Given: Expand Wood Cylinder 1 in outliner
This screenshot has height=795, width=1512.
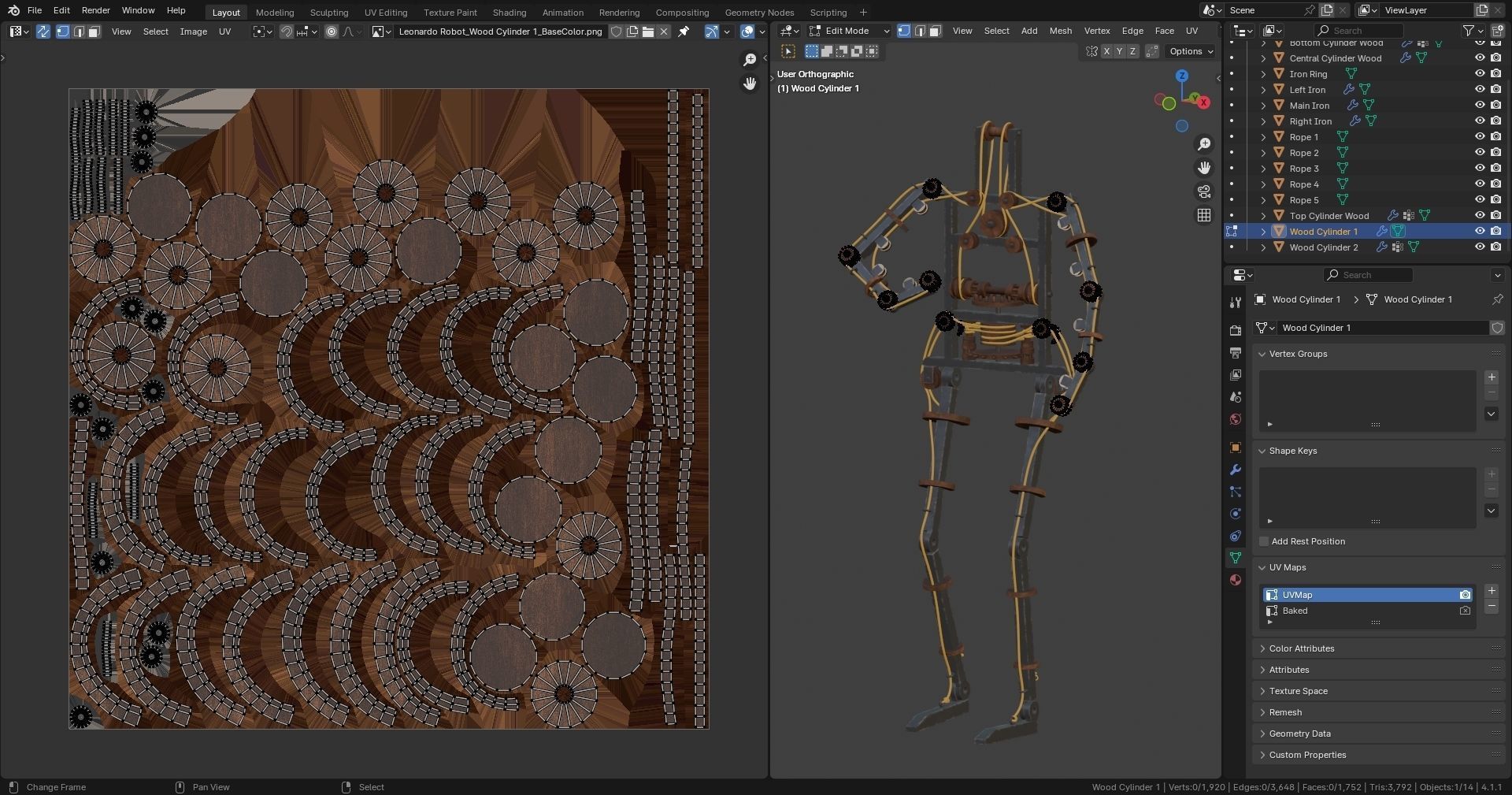Looking at the screenshot, I should (1263, 232).
